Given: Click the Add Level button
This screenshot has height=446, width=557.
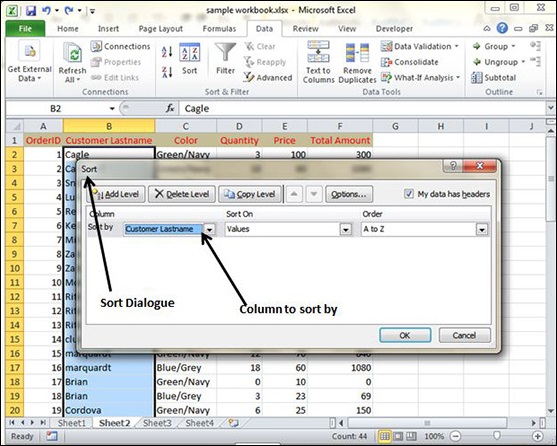Looking at the screenshot, I should click(x=116, y=194).
